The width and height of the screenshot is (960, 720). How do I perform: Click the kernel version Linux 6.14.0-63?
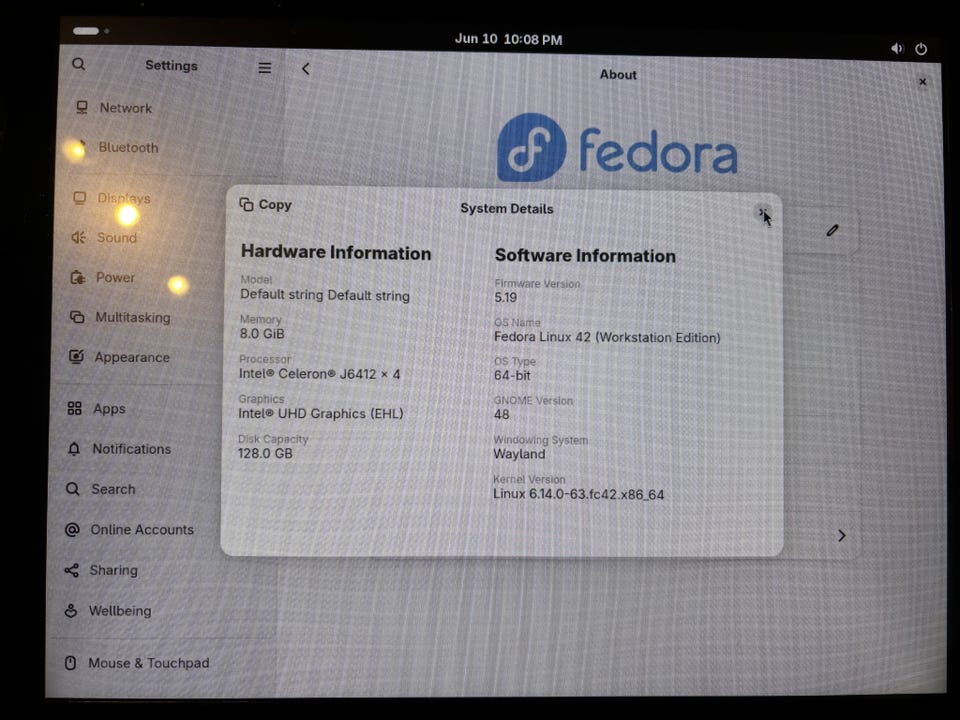point(579,494)
